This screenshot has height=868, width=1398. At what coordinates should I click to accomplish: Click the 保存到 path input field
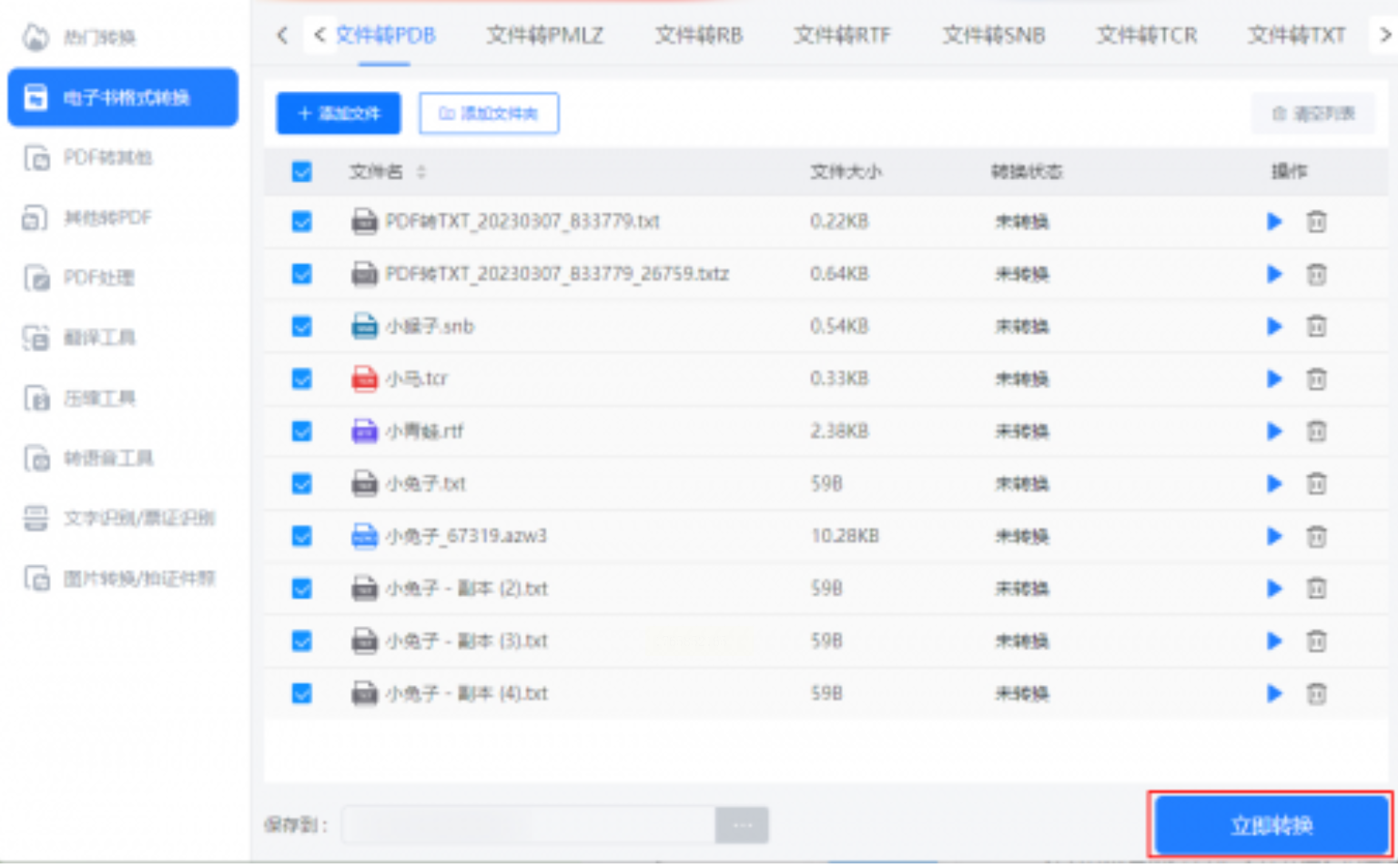528,825
